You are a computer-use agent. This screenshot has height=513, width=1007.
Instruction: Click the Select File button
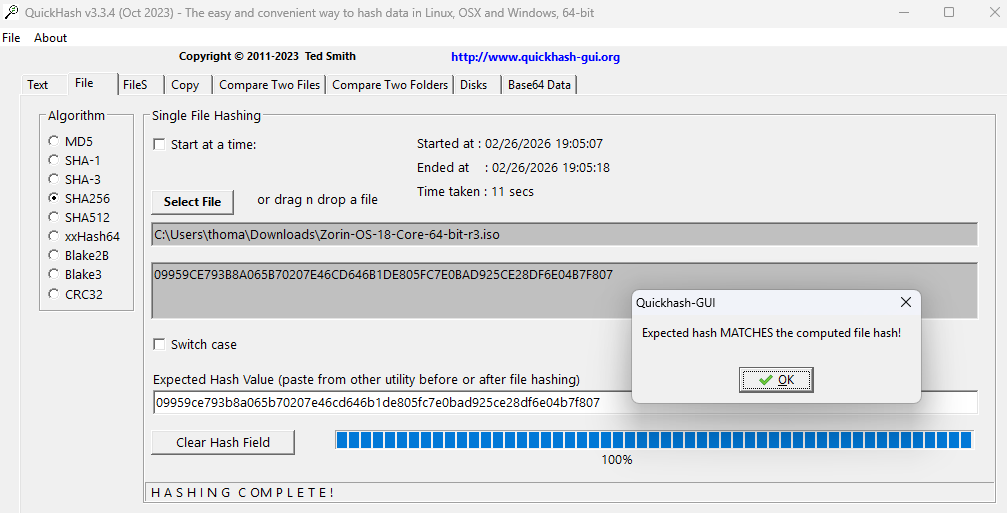[x=192, y=201]
